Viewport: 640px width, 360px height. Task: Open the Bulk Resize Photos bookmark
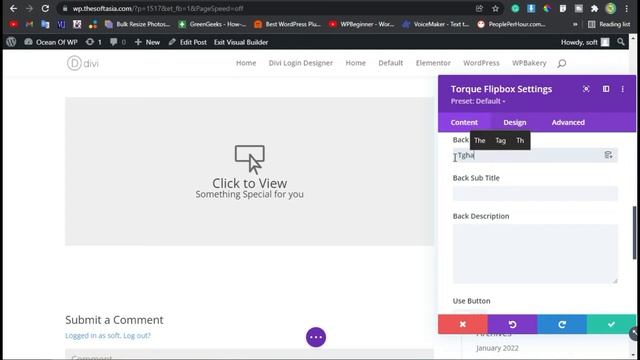(x=138, y=24)
